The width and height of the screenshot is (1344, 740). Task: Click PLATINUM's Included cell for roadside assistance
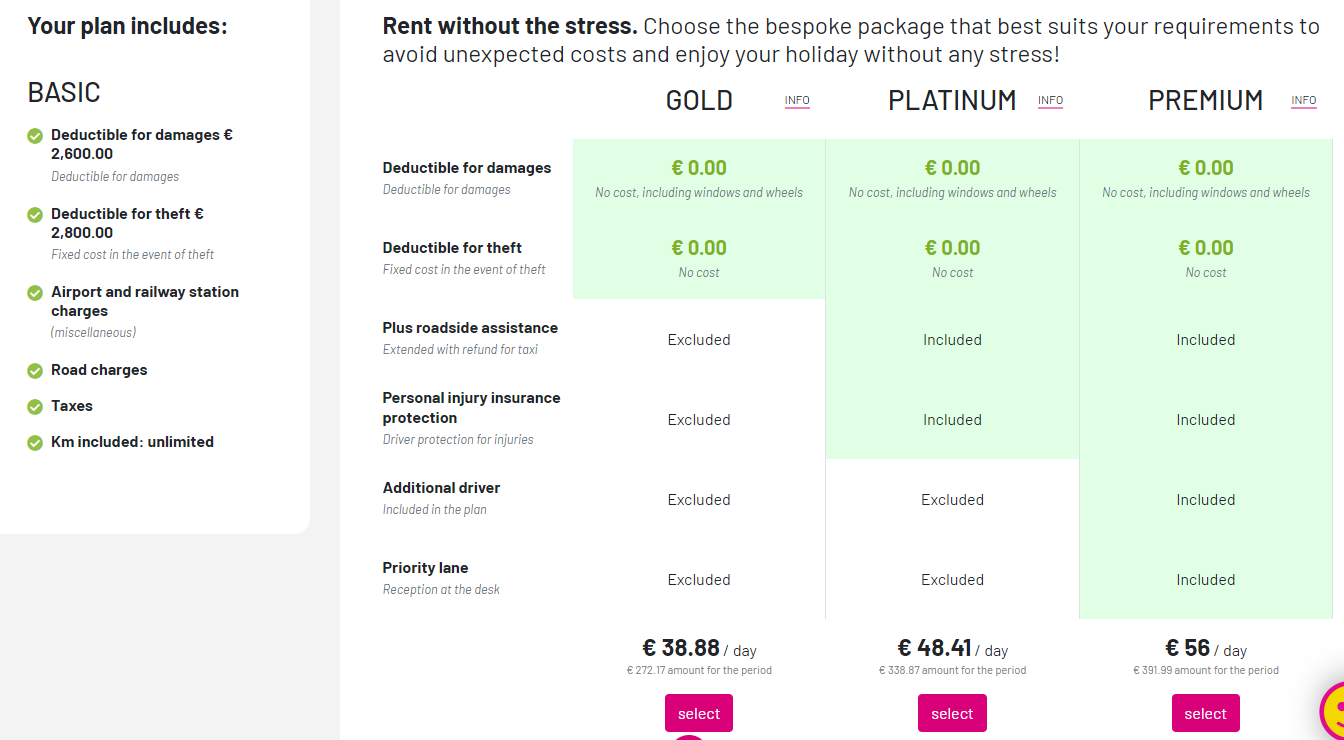pyautogui.click(x=952, y=340)
